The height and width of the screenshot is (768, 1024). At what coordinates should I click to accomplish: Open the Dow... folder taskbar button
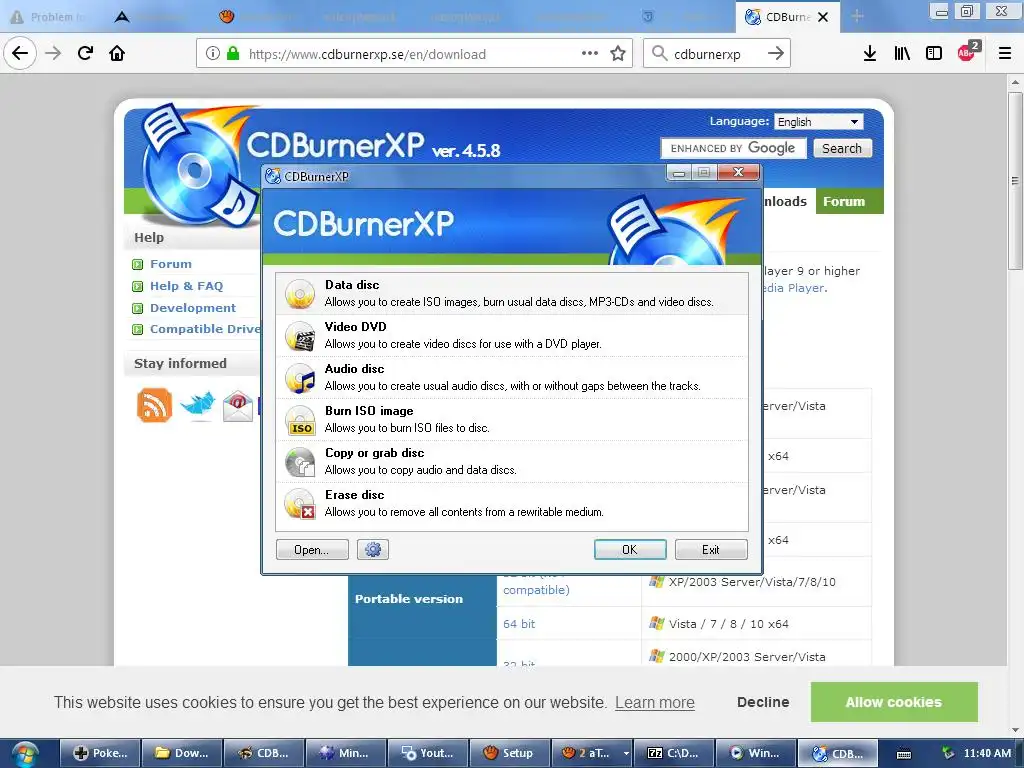[x=182, y=753]
